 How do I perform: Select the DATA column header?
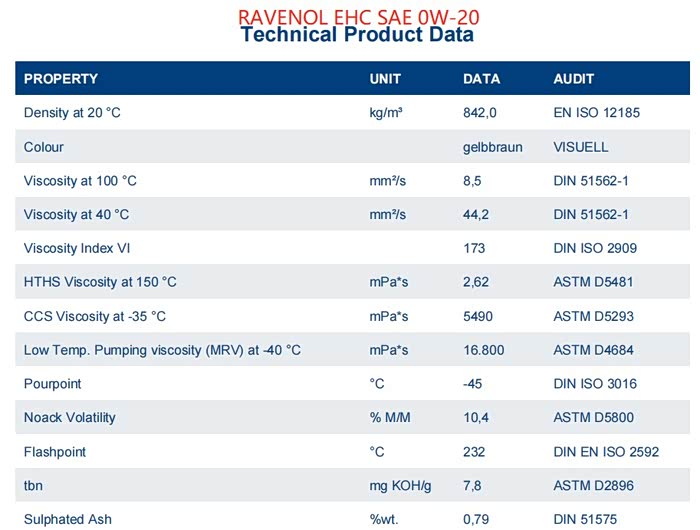[x=481, y=79]
